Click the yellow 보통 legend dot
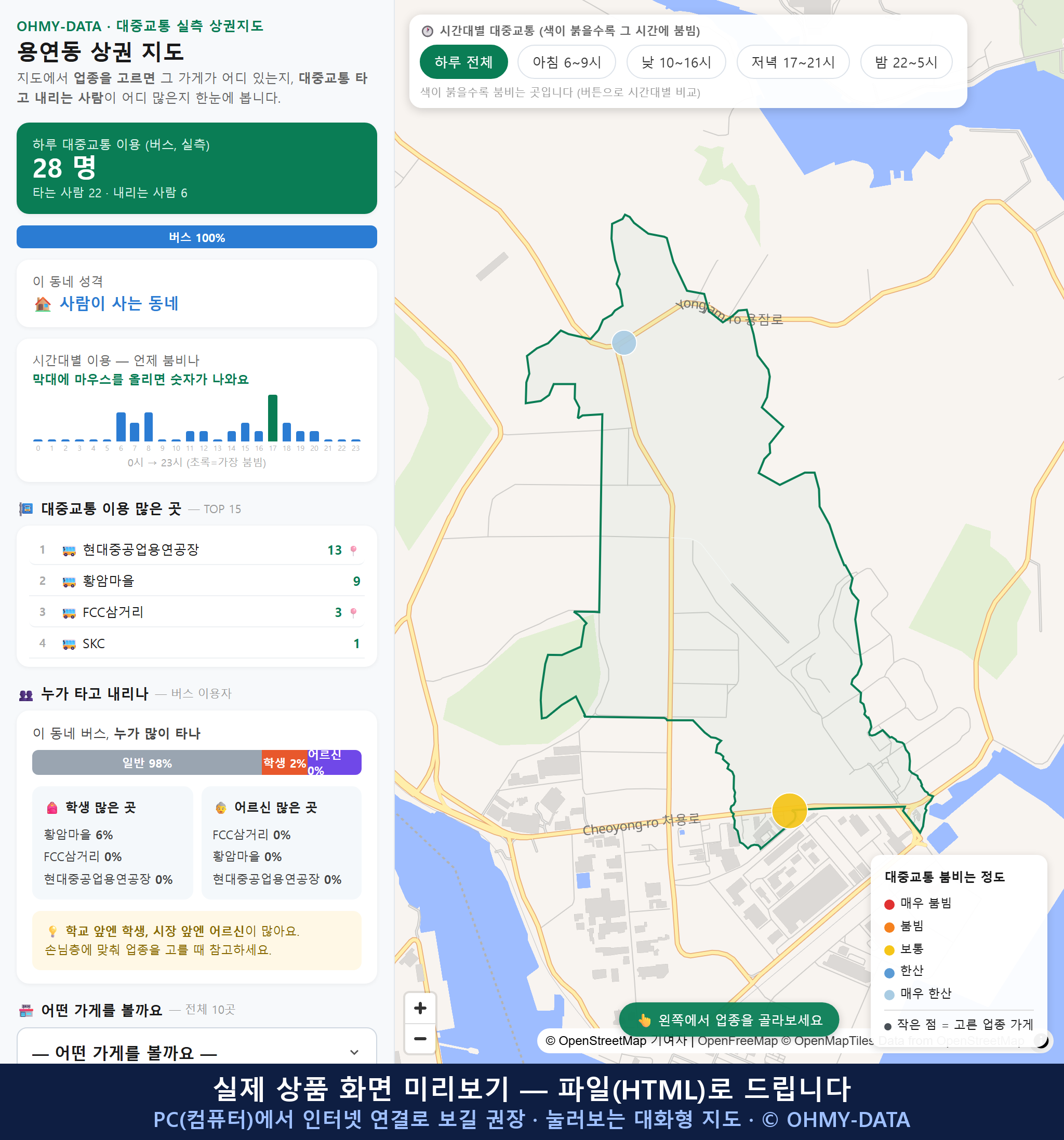This screenshot has height=1140, width=1064. 889,950
